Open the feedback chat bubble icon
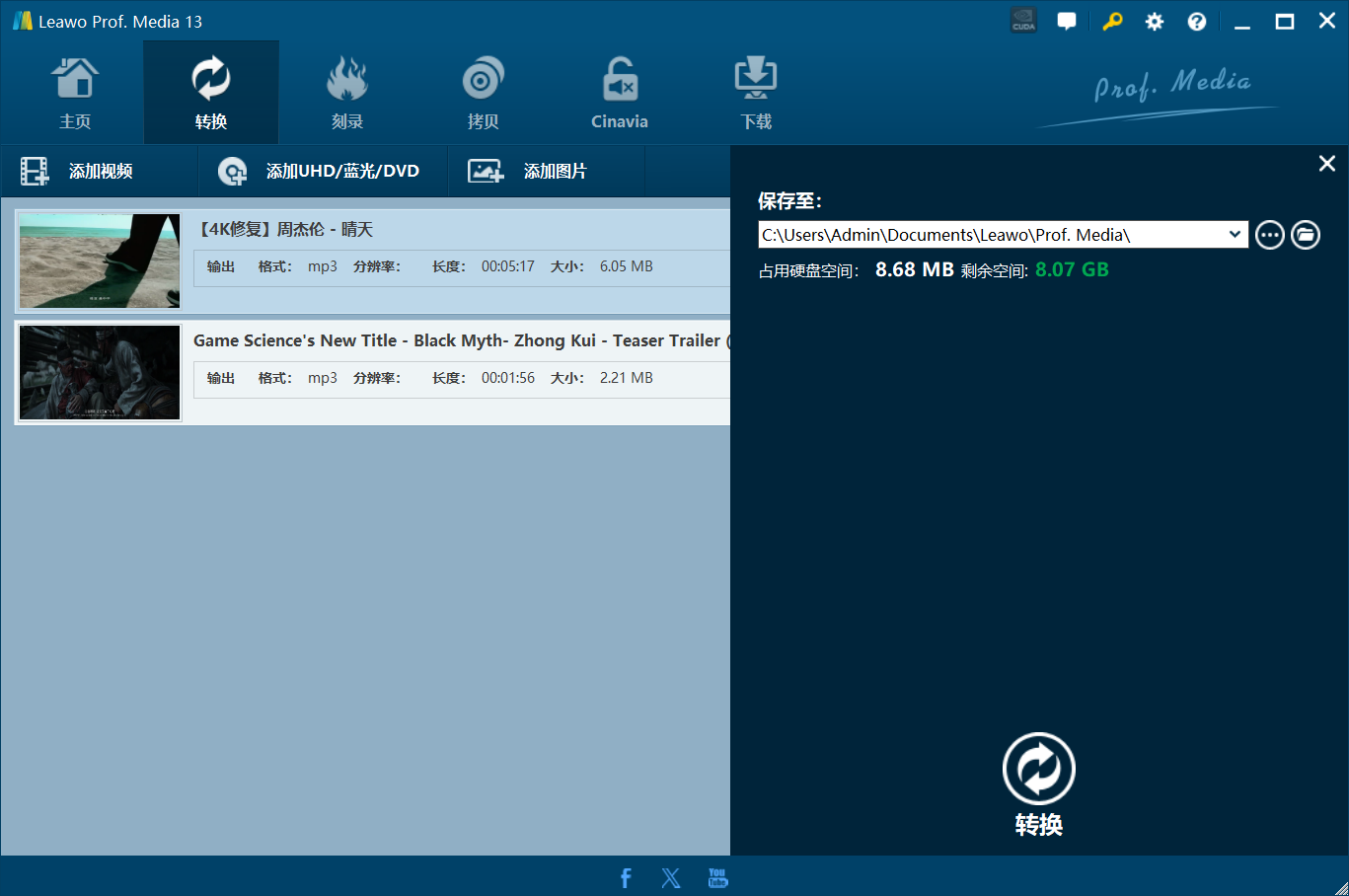The width and height of the screenshot is (1349, 896). (x=1067, y=21)
